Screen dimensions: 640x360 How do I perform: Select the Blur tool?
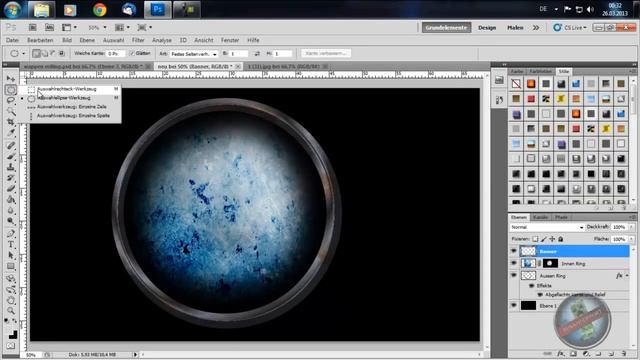click(x=11, y=211)
